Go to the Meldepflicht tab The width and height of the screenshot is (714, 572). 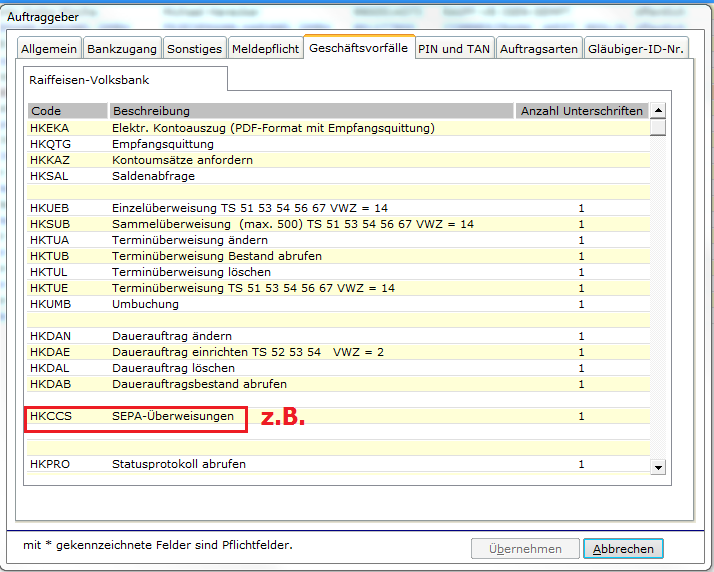coord(265,49)
